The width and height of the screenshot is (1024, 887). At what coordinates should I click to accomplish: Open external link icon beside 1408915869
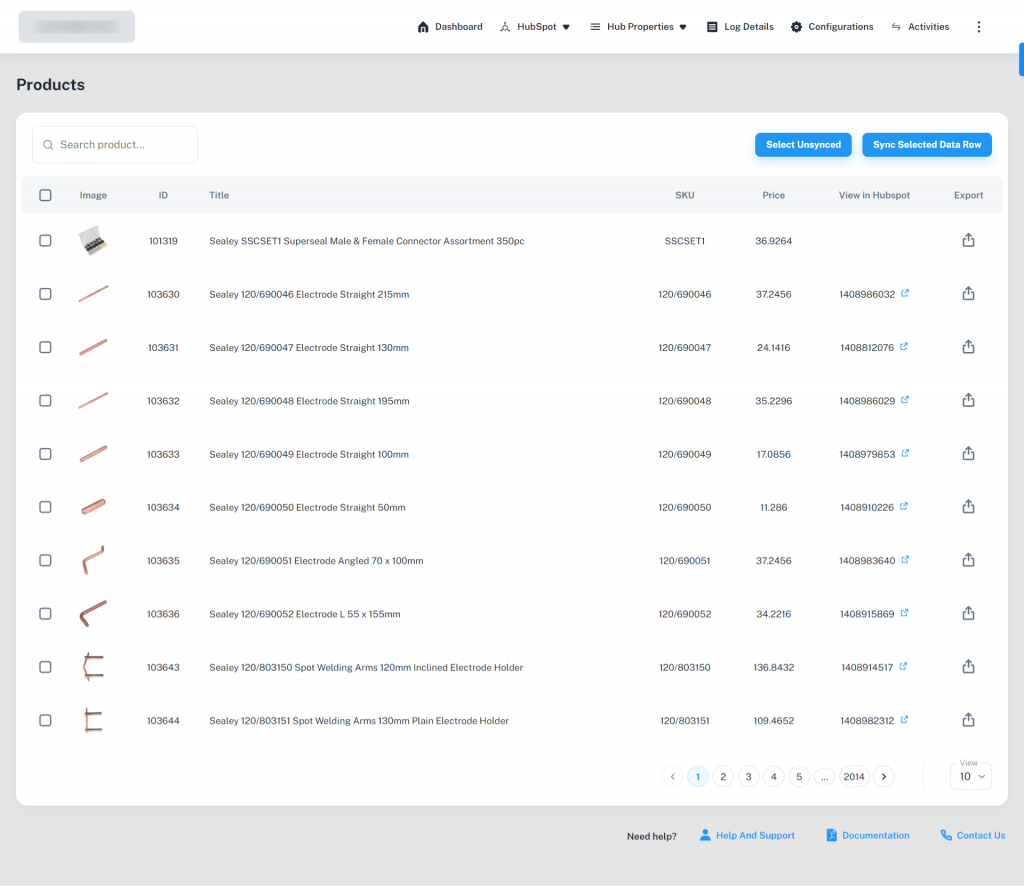click(904, 613)
